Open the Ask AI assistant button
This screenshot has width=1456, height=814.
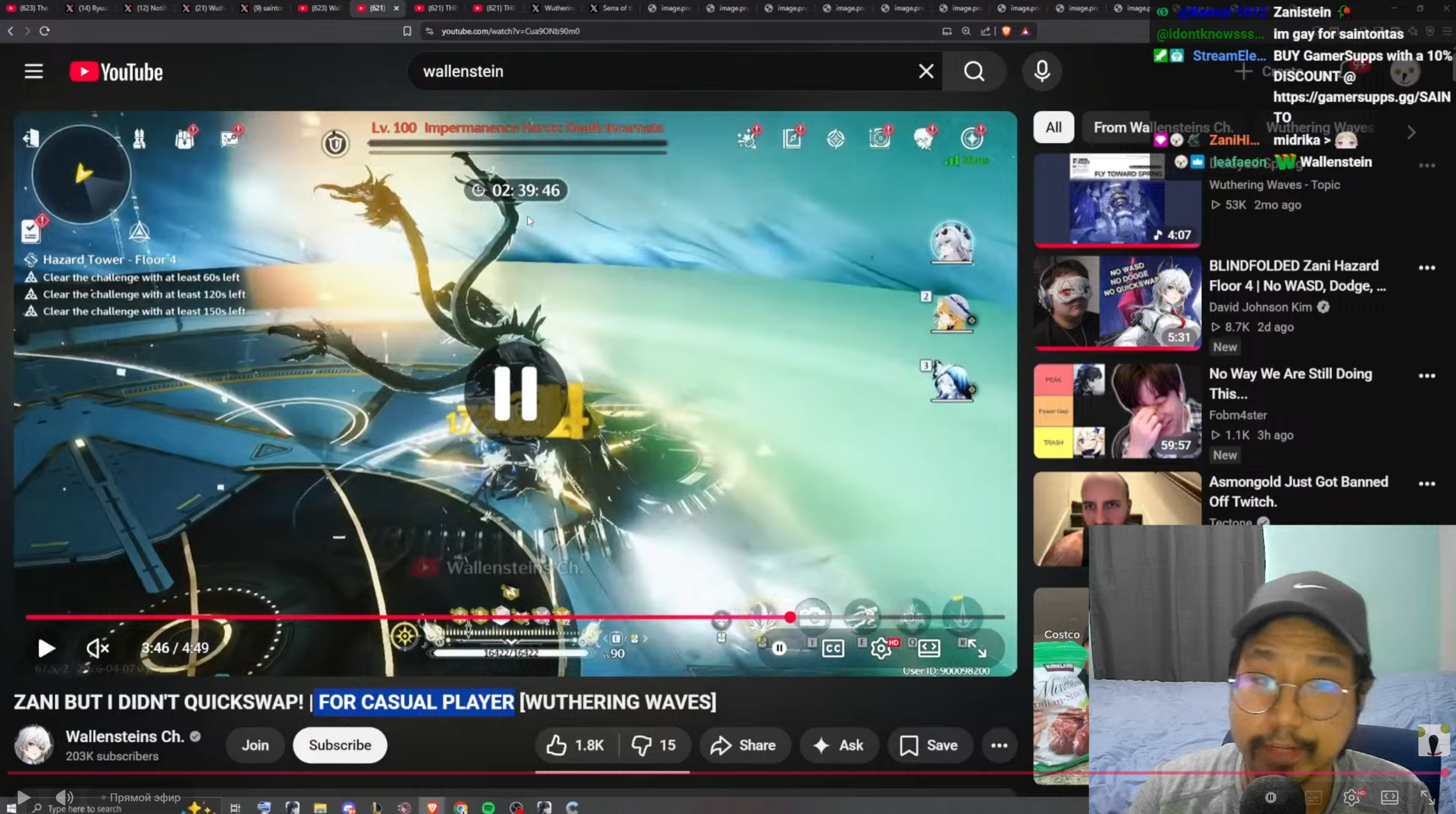[839, 745]
